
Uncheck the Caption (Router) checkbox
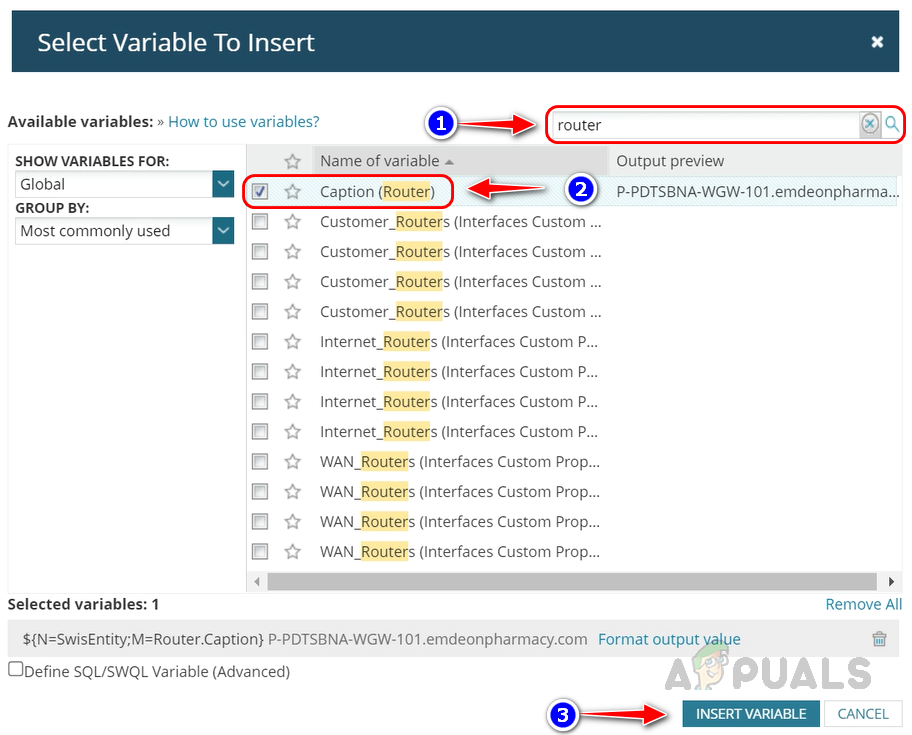[260, 191]
